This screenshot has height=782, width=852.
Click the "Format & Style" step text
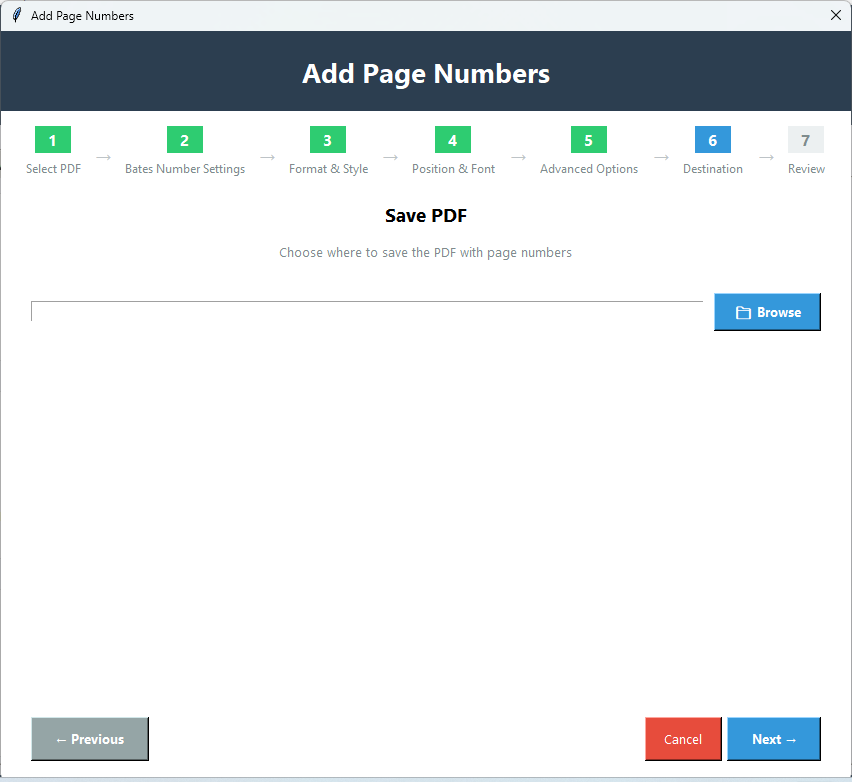[x=327, y=169]
